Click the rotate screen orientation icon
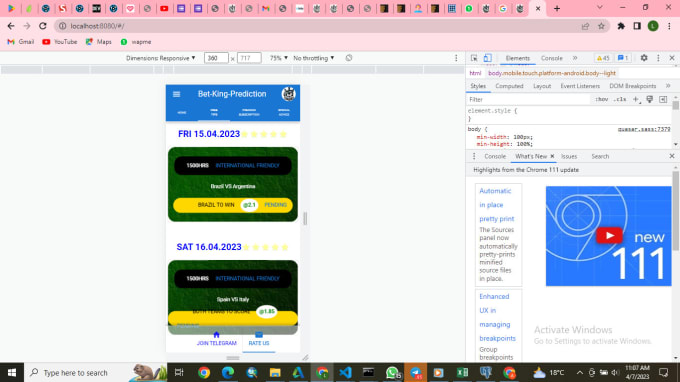Image resolution: width=680 pixels, height=382 pixels. tap(349, 58)
